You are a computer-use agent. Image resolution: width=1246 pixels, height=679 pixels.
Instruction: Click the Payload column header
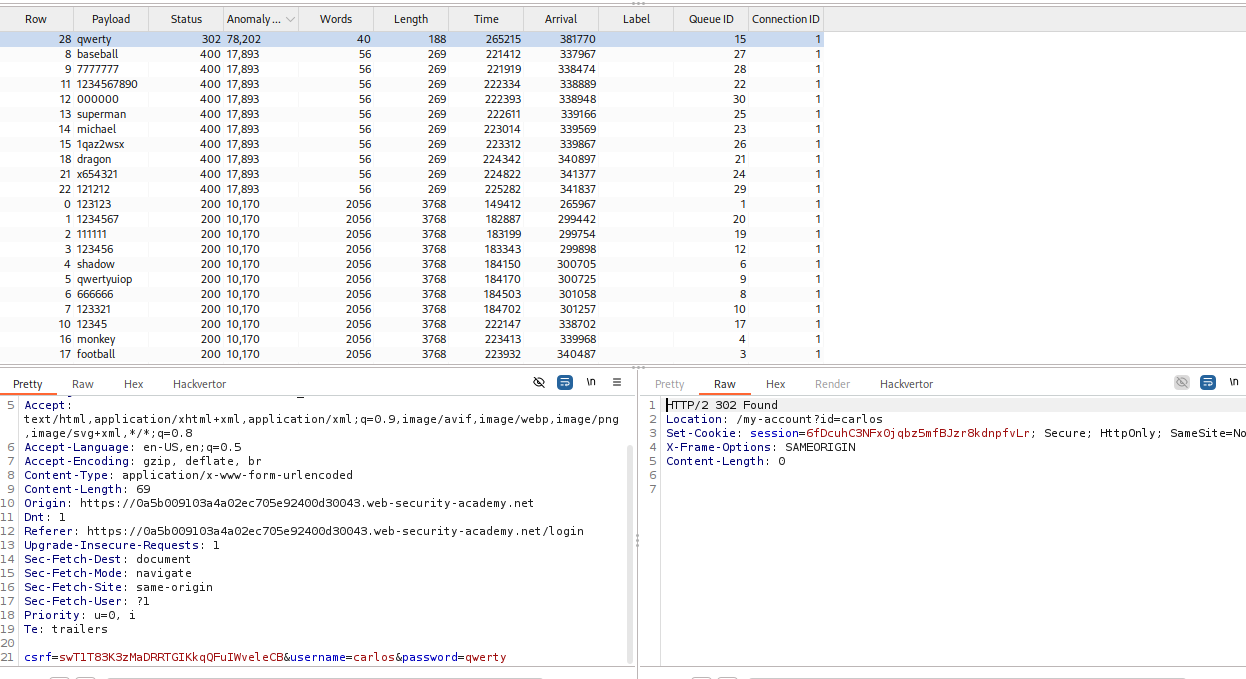tap(111, 19)
